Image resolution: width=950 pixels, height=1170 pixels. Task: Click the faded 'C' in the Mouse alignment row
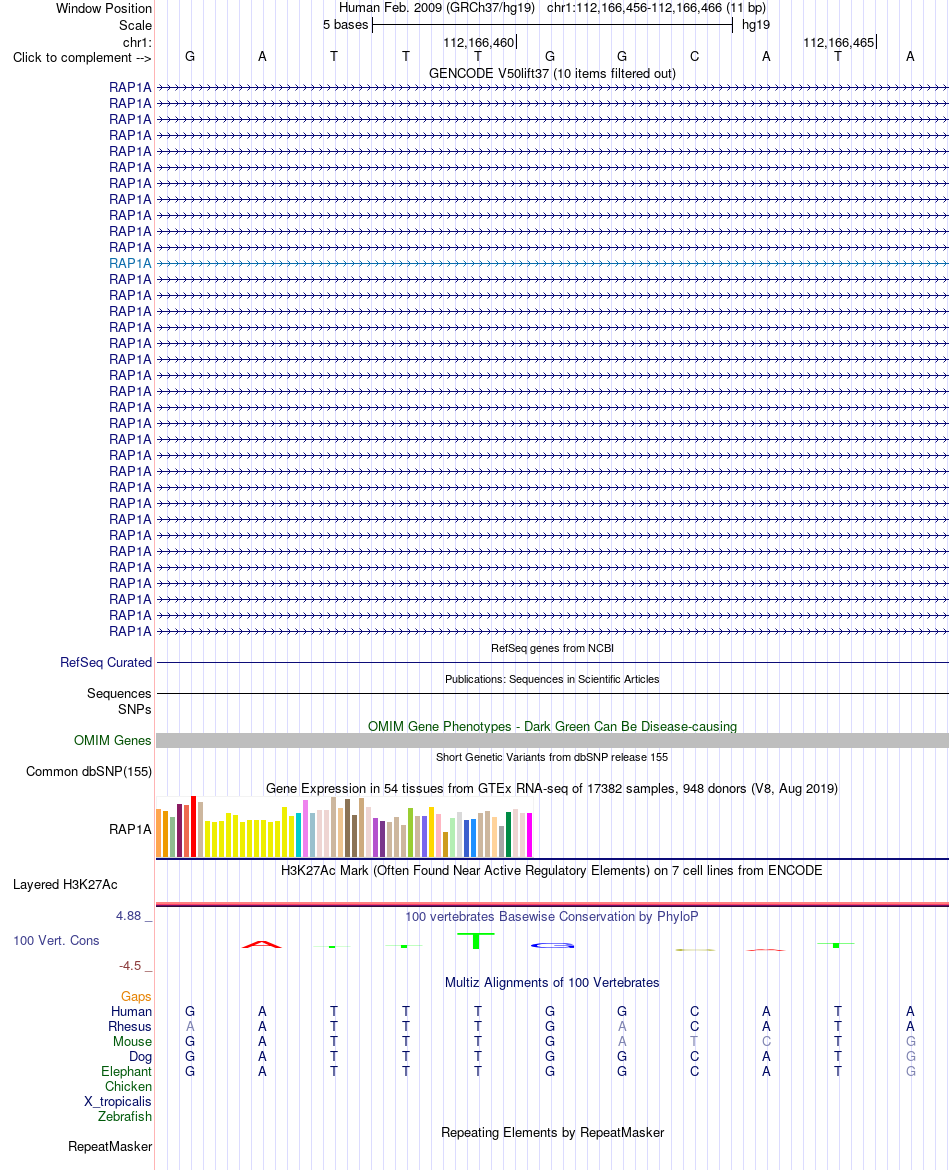pyautogui.click(x=766, y=1042)
